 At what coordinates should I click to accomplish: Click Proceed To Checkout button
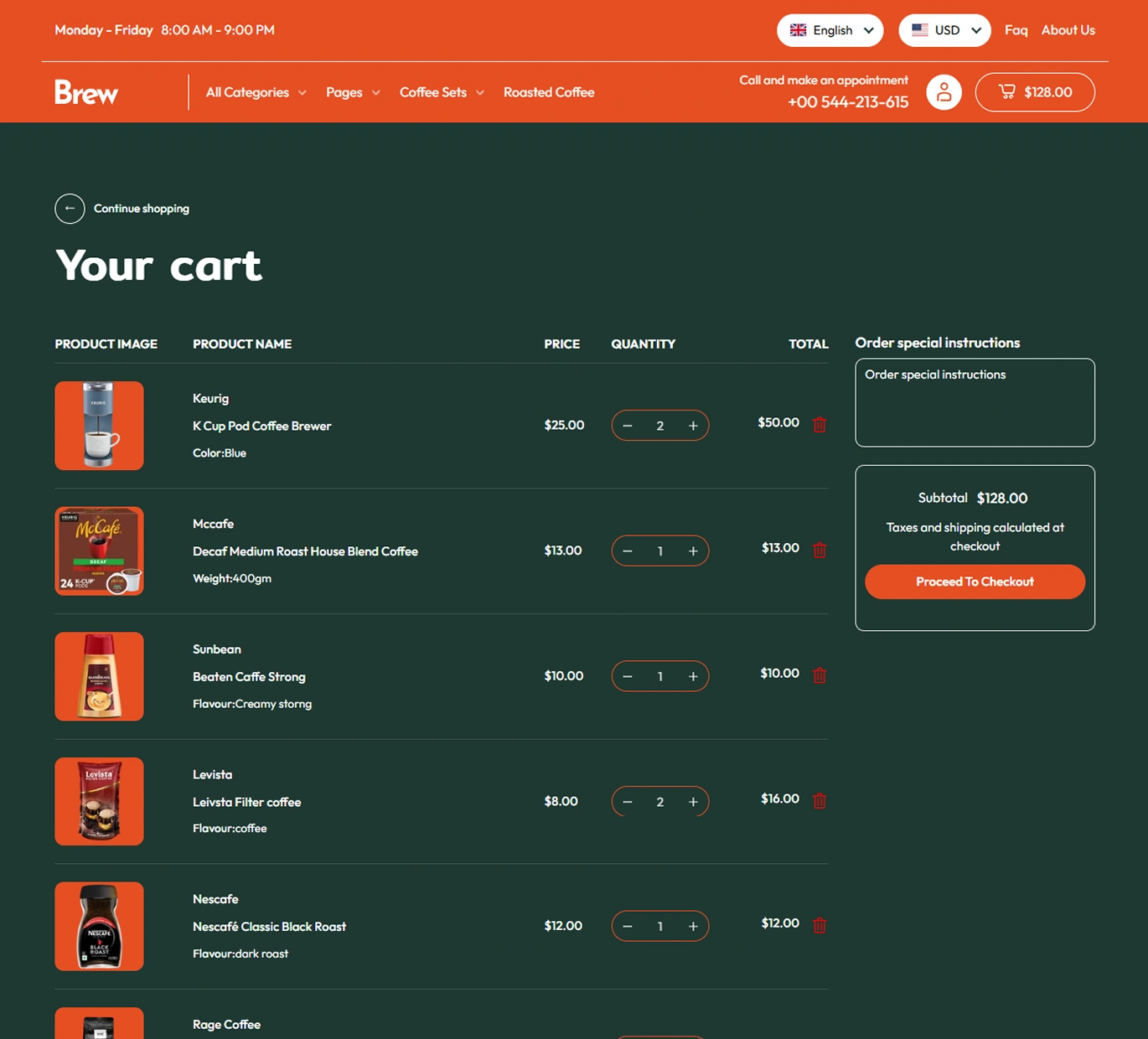pos(975,582)
